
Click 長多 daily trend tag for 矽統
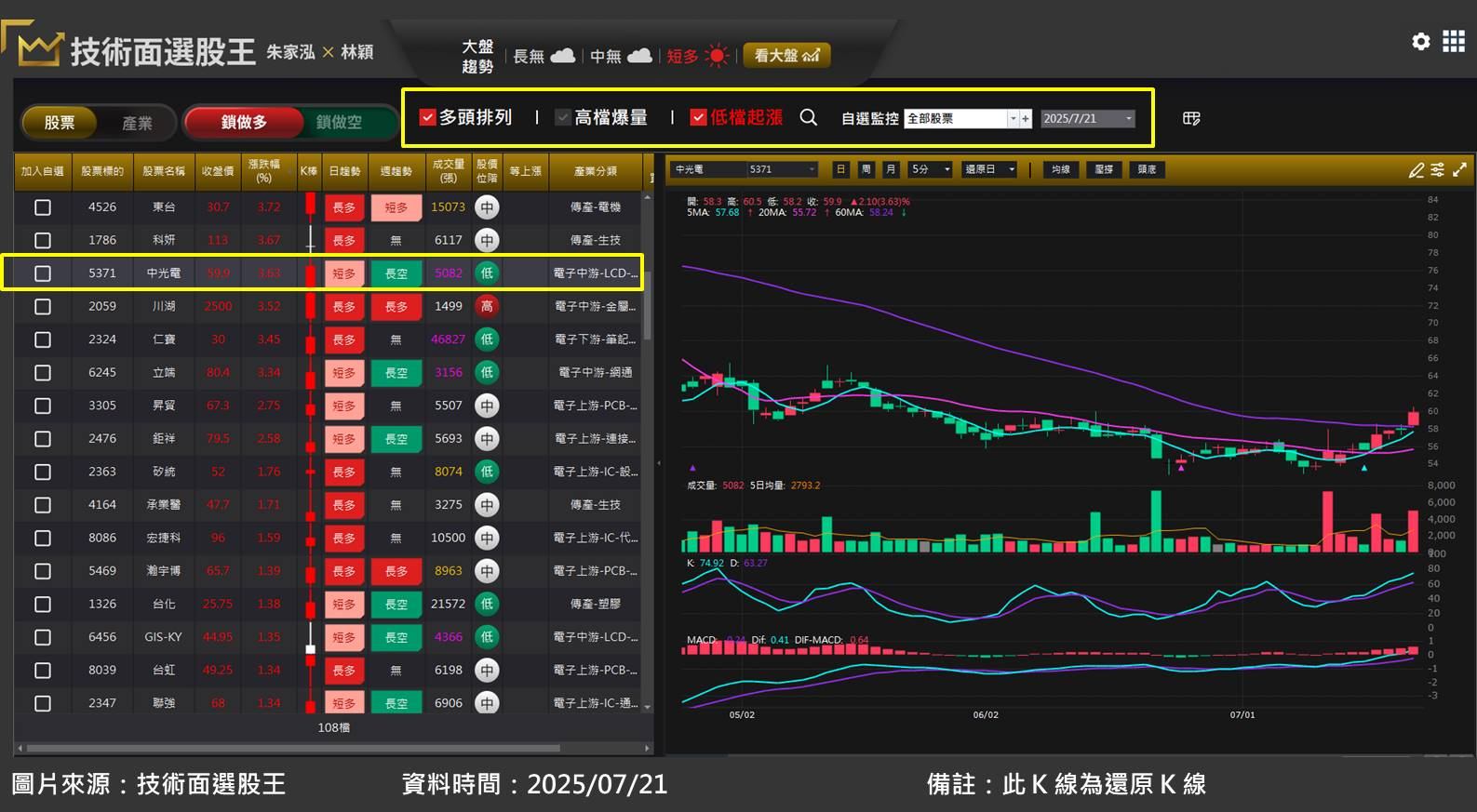point(344,472)
